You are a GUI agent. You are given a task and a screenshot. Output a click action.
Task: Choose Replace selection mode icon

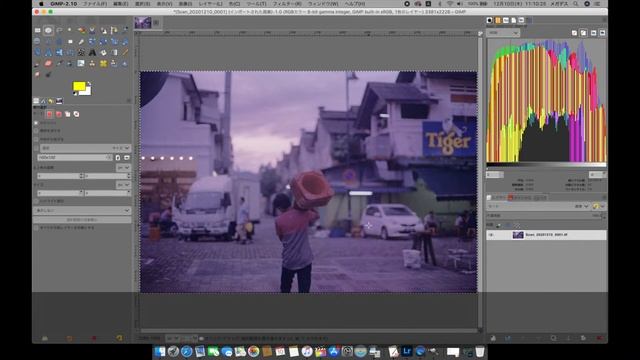coord(49,114)
